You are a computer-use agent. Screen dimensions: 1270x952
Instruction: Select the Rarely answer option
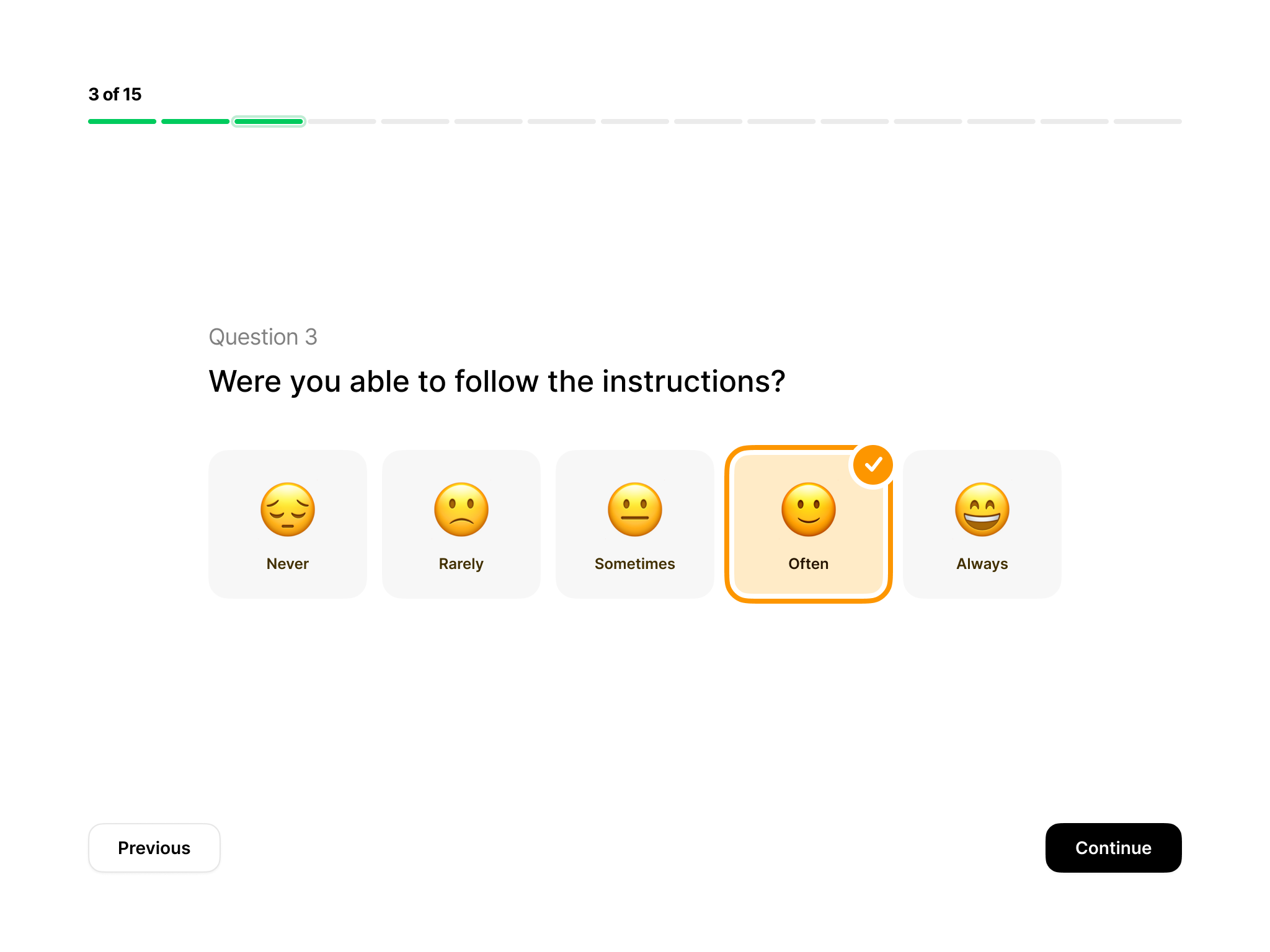tap(461, 524)
